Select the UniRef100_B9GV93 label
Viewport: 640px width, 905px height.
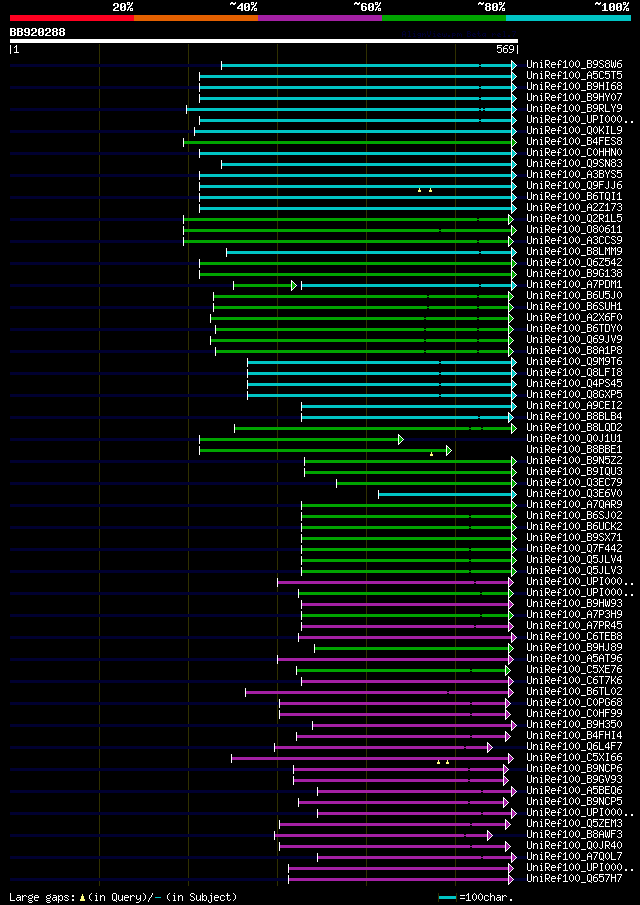coord(574,779)
